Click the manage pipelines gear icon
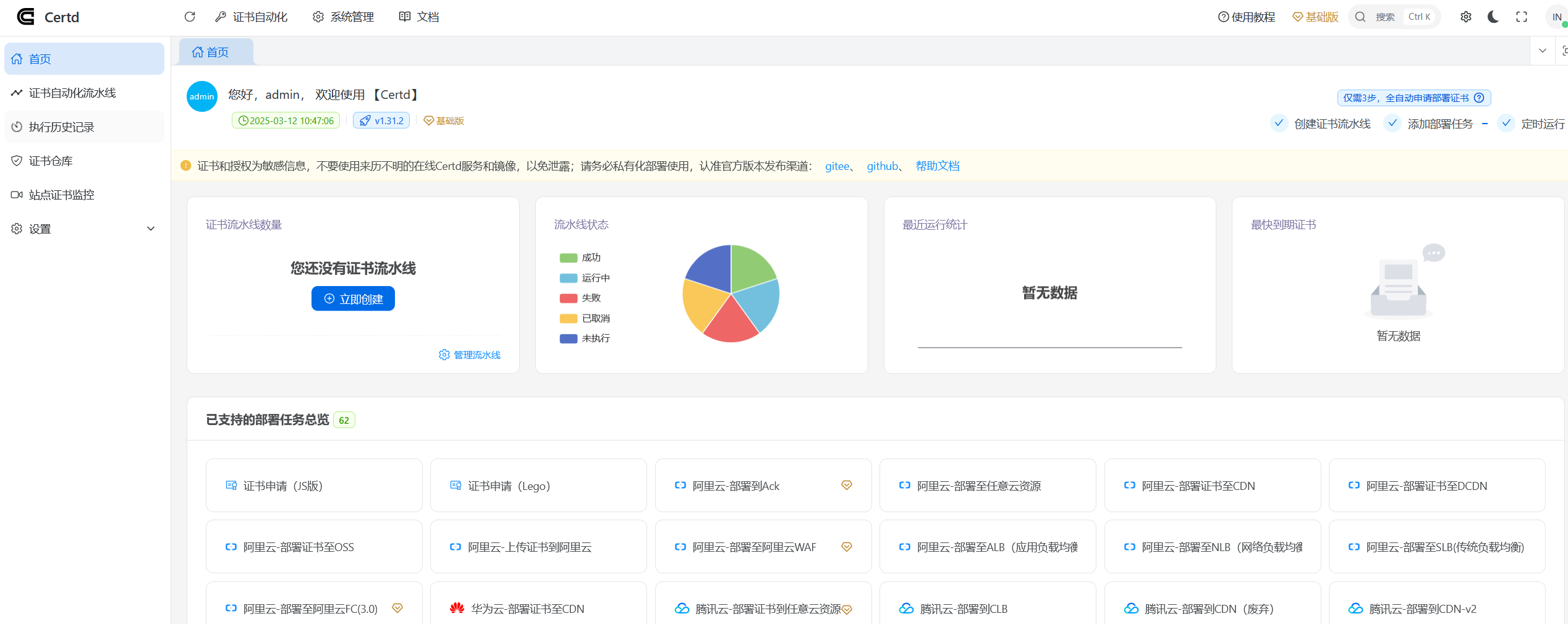 point(444,355)
